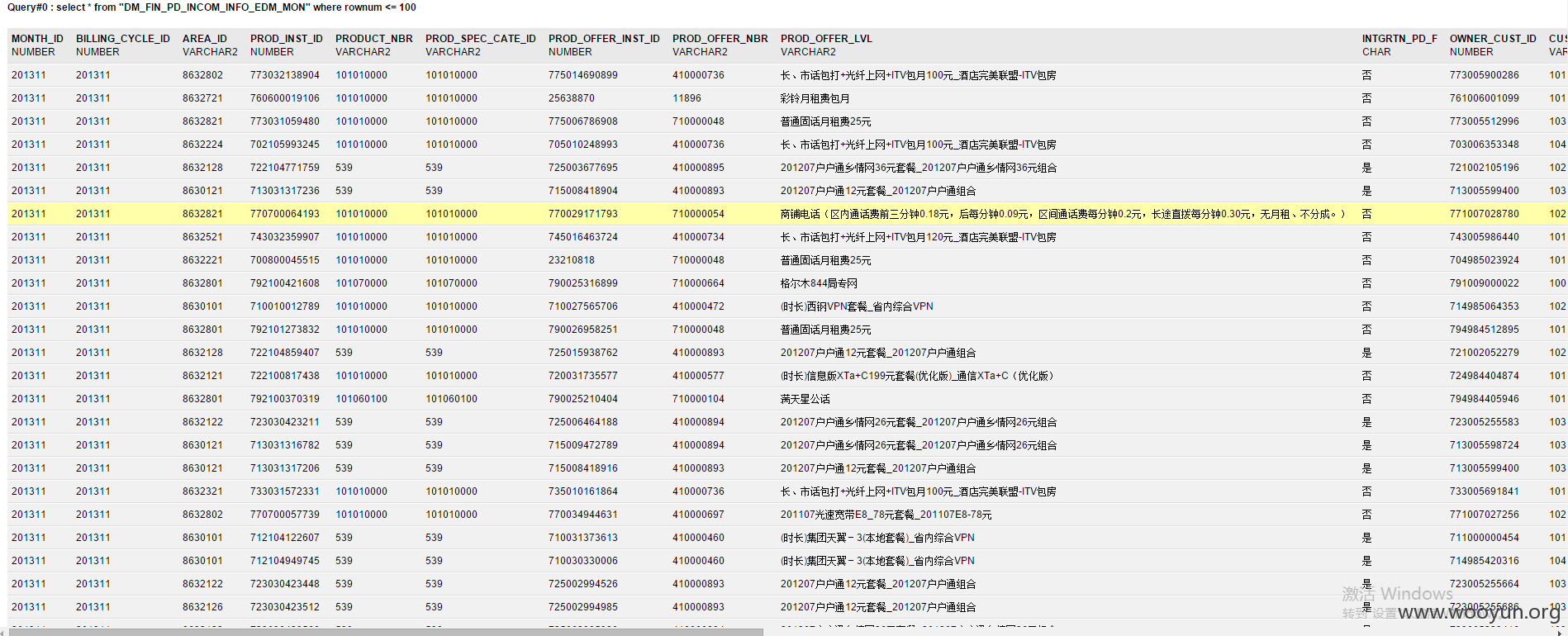Select cell with PROD_INST_ID 773032138904
1568x636 pixels.
[285, 75]
